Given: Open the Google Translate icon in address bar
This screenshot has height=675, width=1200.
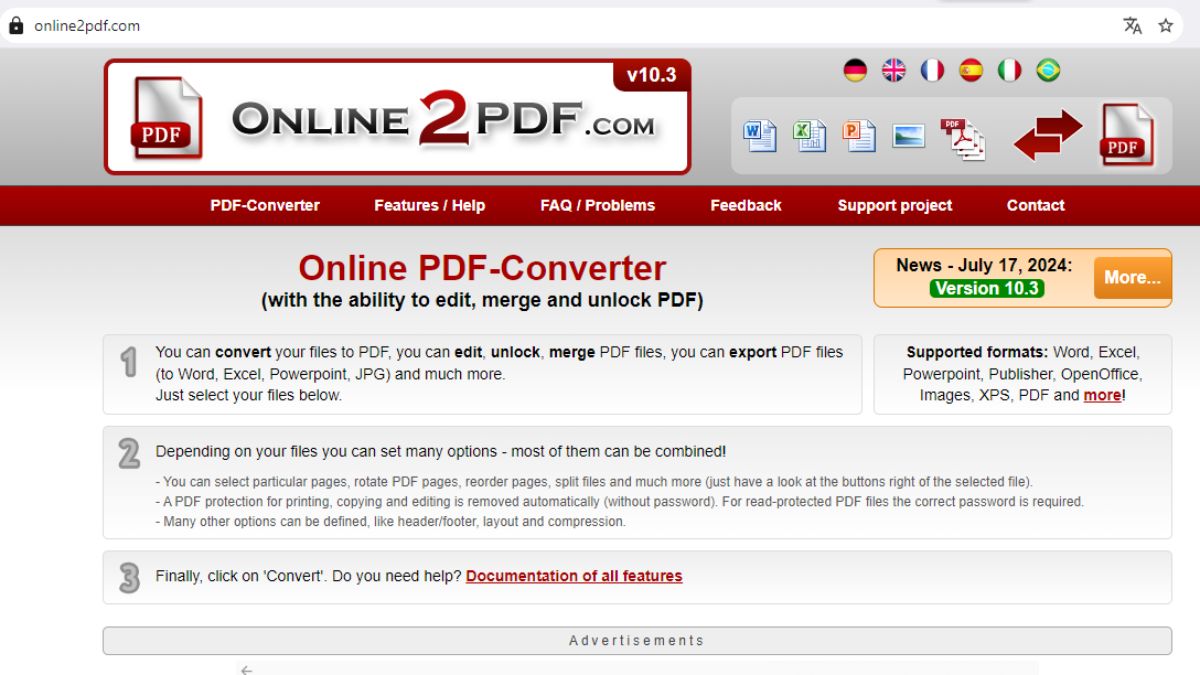Looking at the screenshot, I should point(1133,27).
